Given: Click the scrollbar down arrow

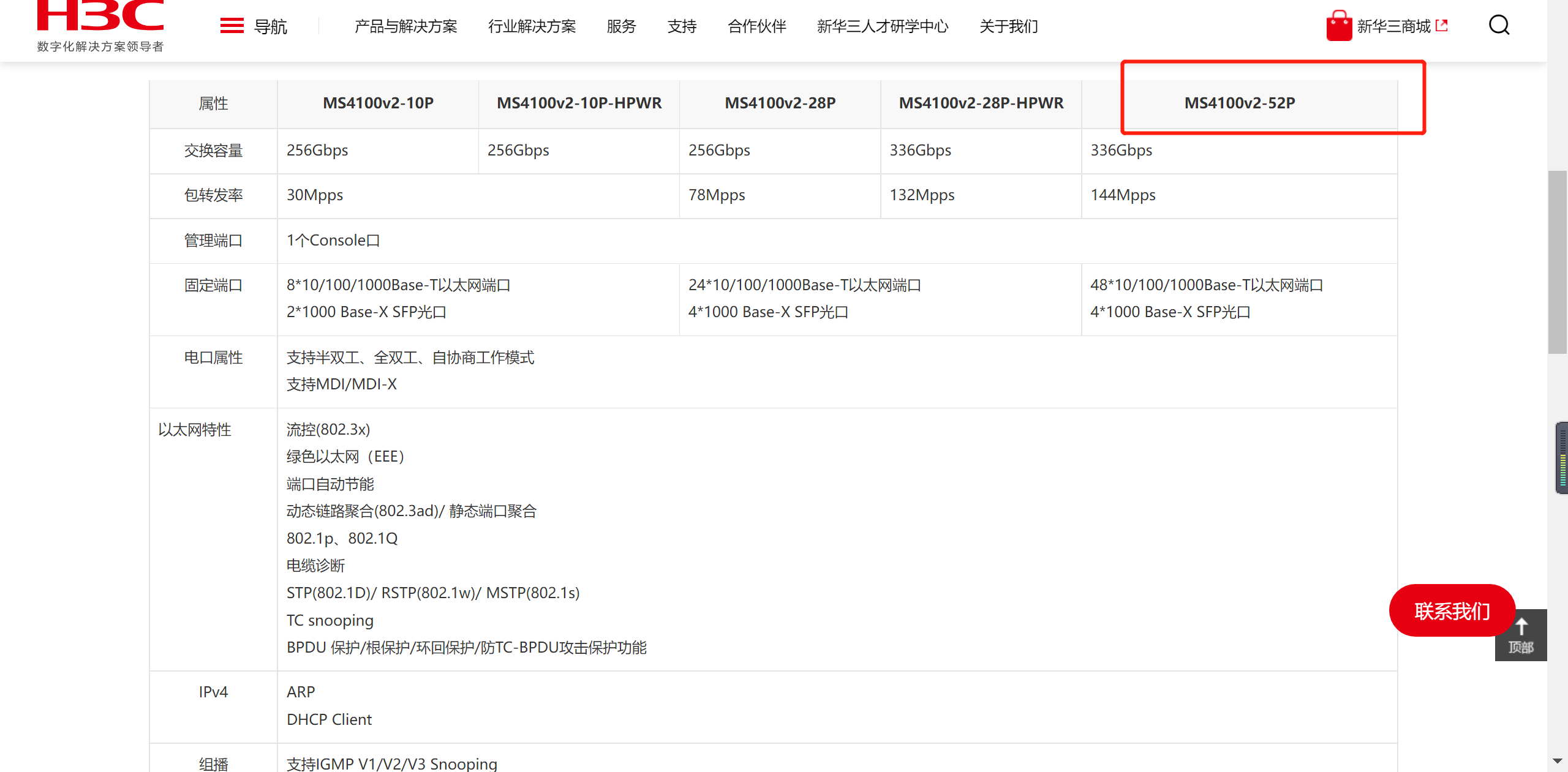Looking at the screenshot, I should tap(1558, 761).
